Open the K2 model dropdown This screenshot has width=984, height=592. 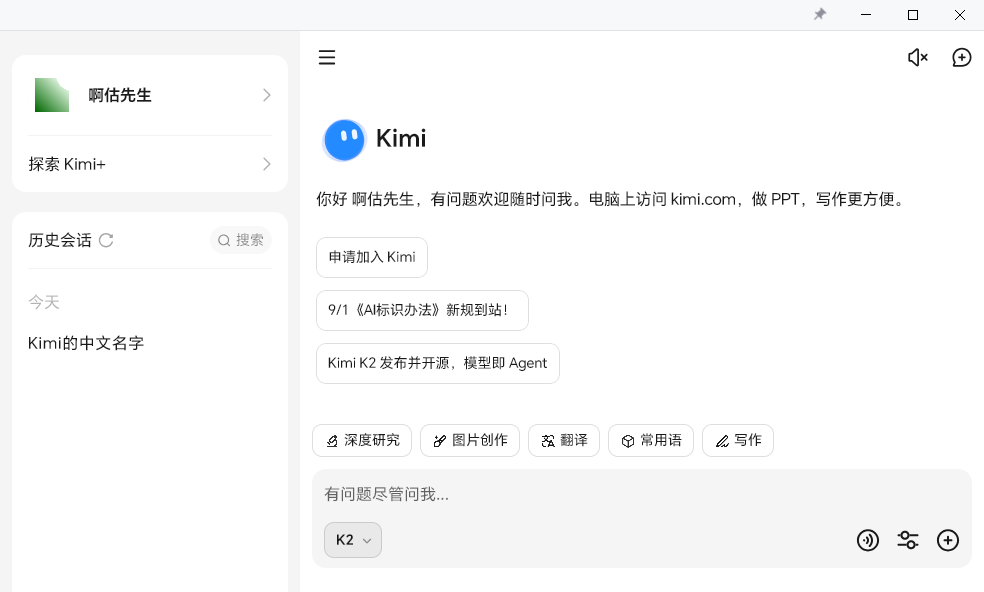pos(352,540)
